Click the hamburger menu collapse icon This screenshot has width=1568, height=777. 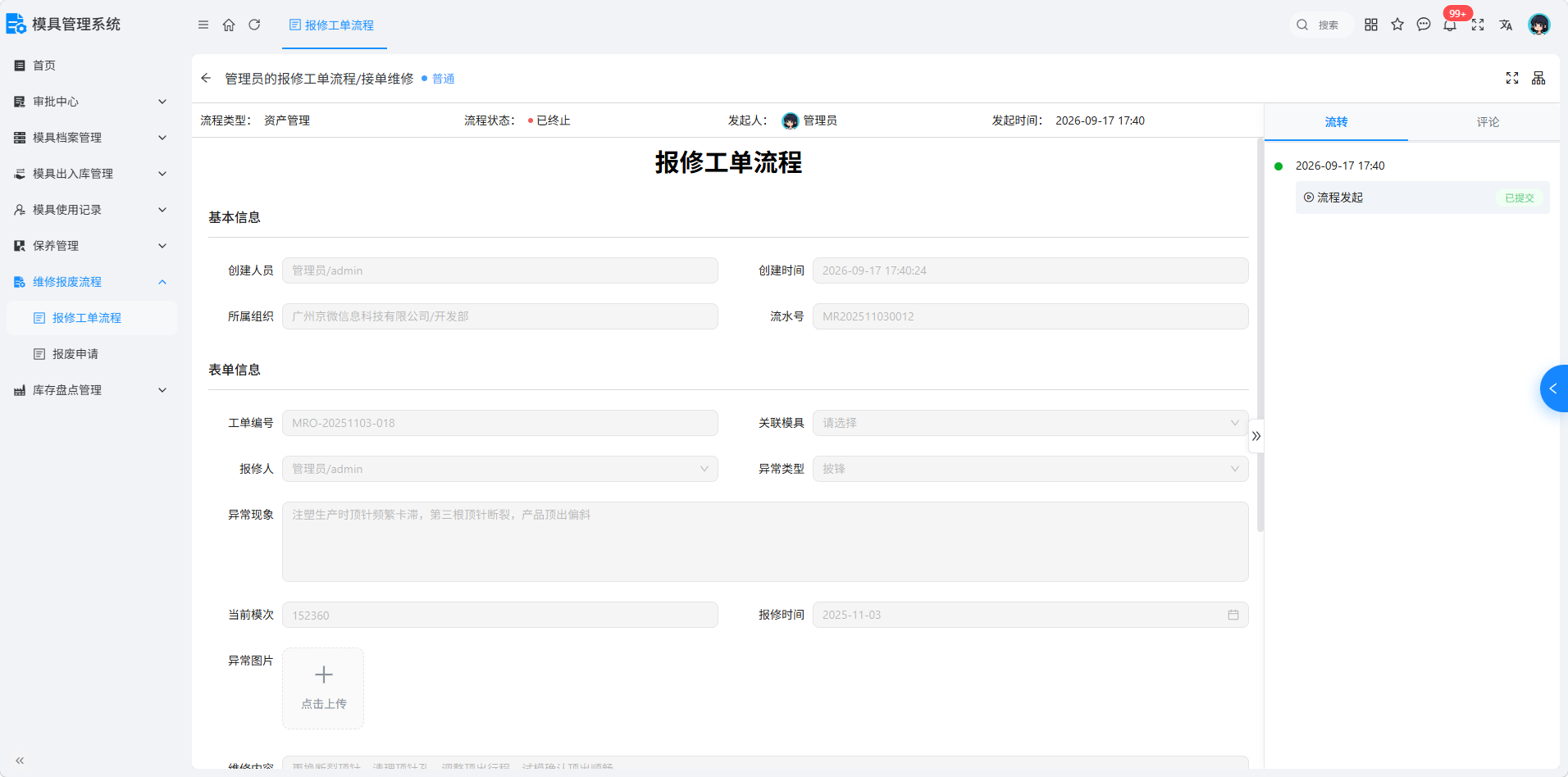coord(203,25)
